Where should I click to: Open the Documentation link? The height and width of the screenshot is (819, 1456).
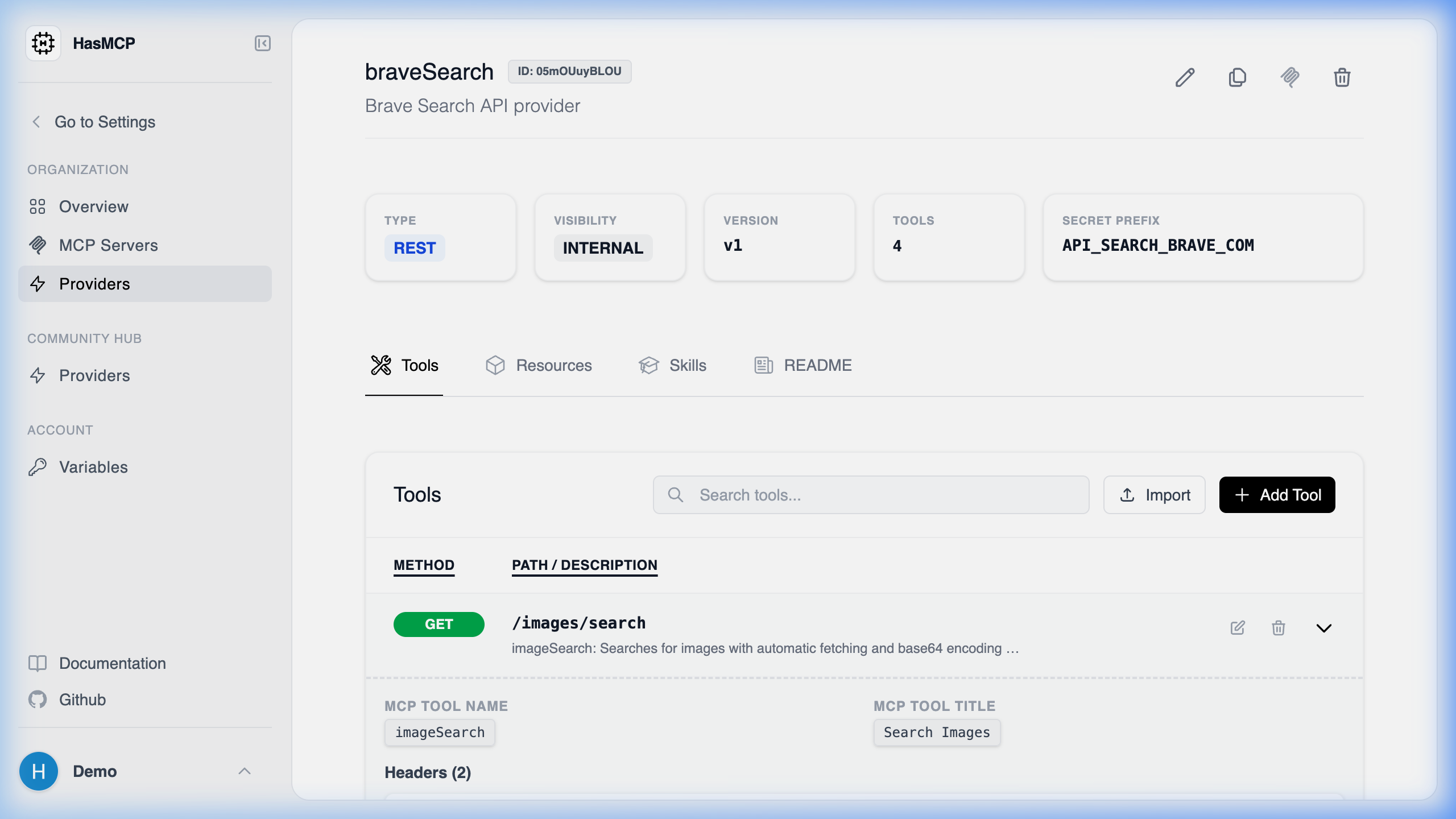[x=112, y=663]
